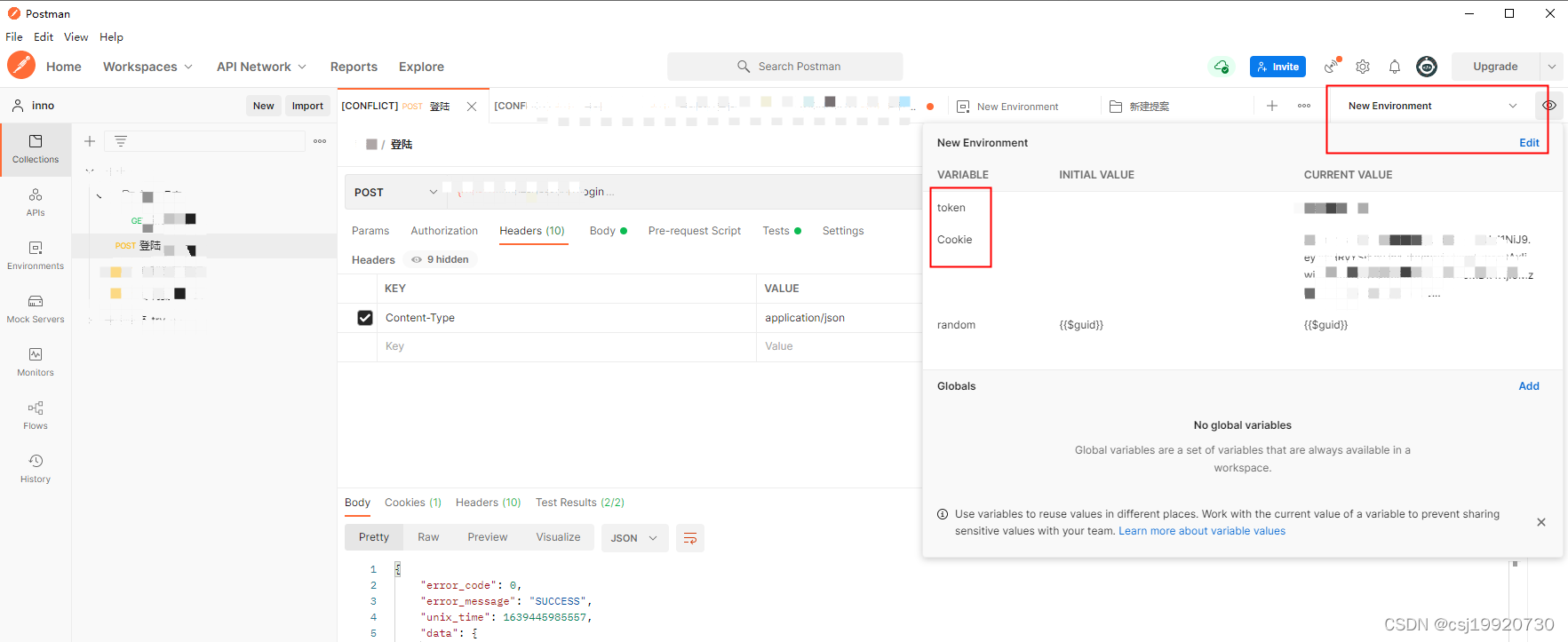The image size is (1568, 642).
Task: Select the Visualize response view
Action: point(558,537)
